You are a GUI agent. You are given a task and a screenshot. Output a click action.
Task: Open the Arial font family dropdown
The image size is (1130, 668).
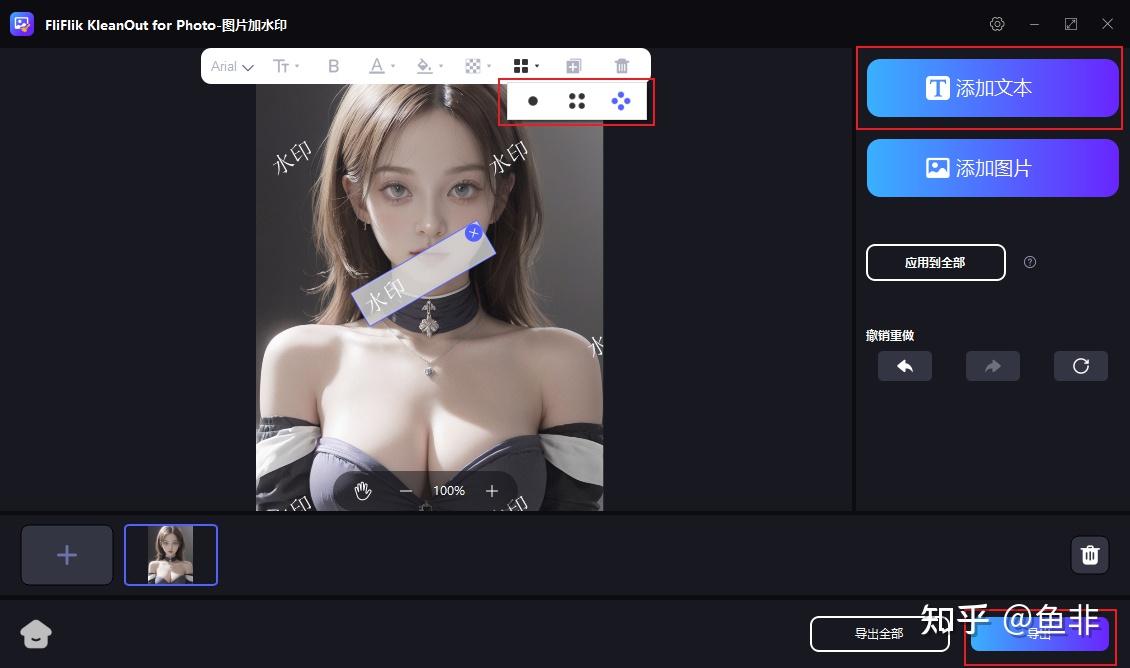pyautogui.click(x=232, y=66)
